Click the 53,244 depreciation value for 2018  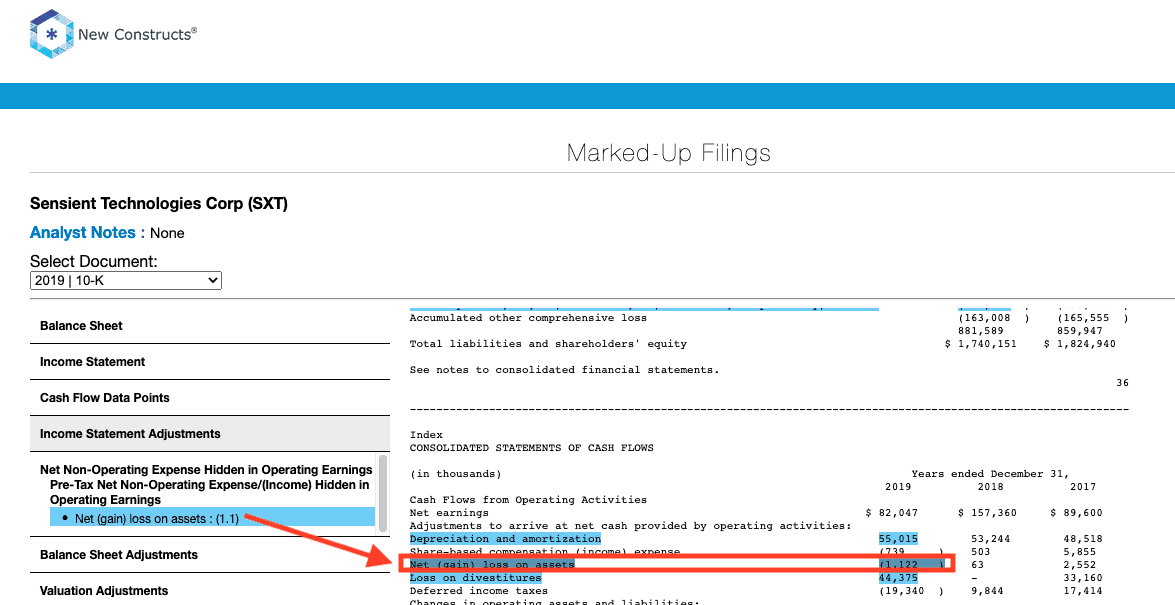point(990,539)
